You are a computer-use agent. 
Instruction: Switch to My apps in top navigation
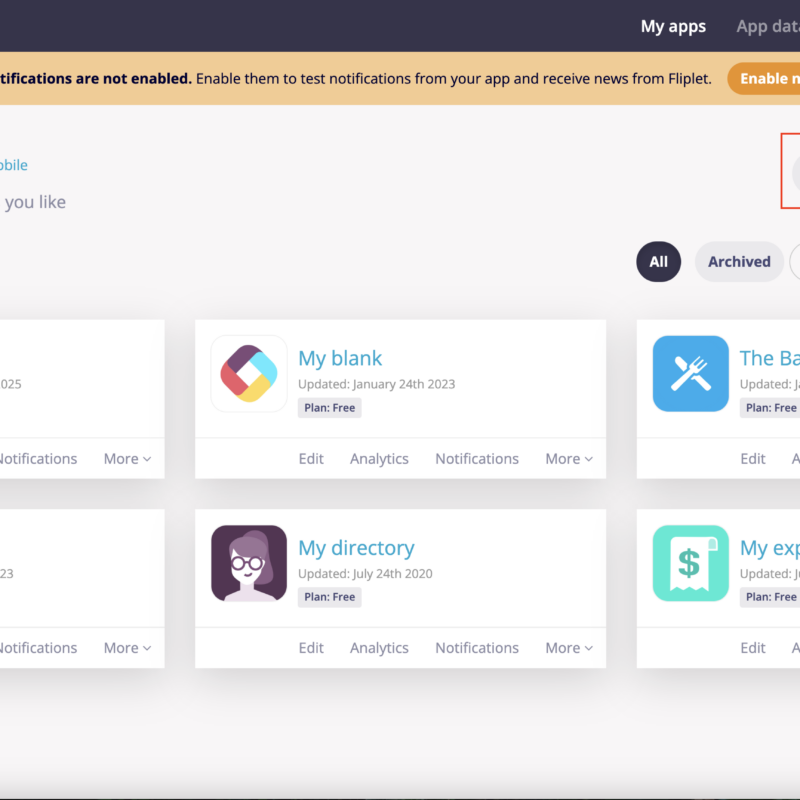[673, 26]
